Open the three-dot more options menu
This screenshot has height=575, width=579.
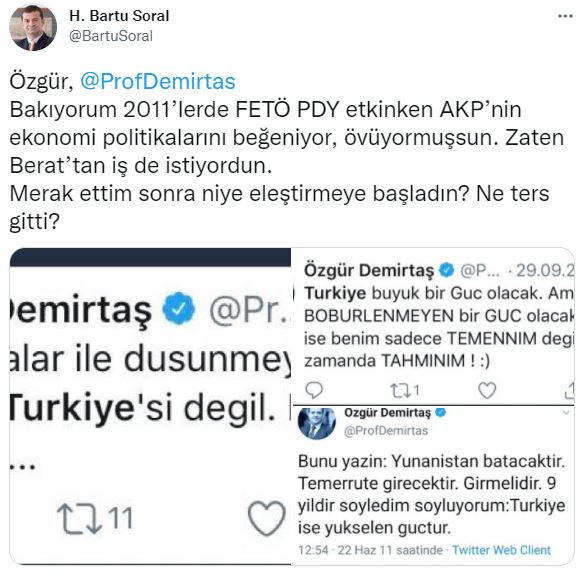pos(565,16)
